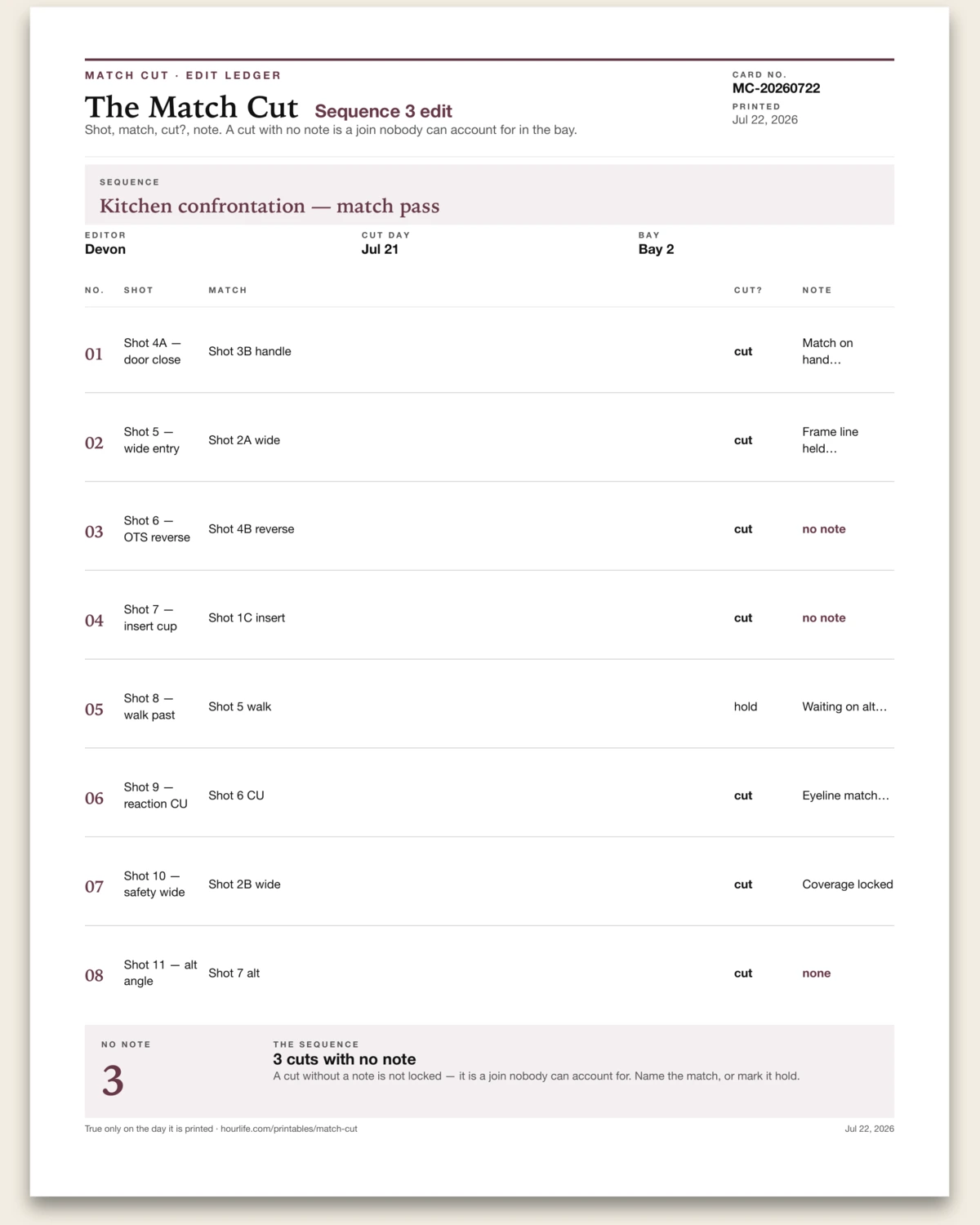Select row number 06
Image resolution: width=980 pixels, height=1225 pixels.
point(95,798)
